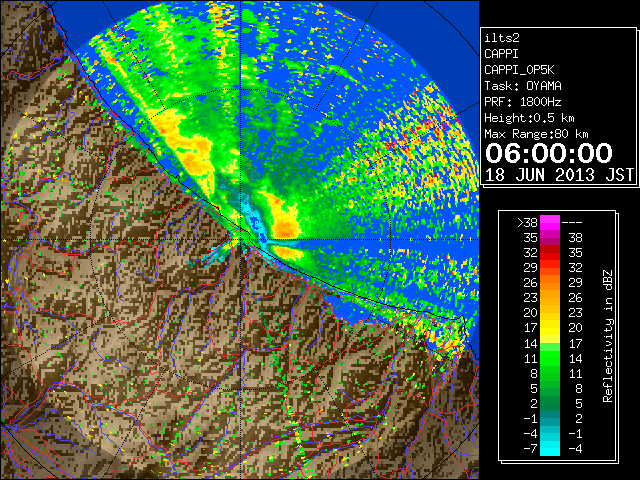Pick the magenta swatch at the legend top
This screenshot has width=640, height=480.
click(550, 223)
